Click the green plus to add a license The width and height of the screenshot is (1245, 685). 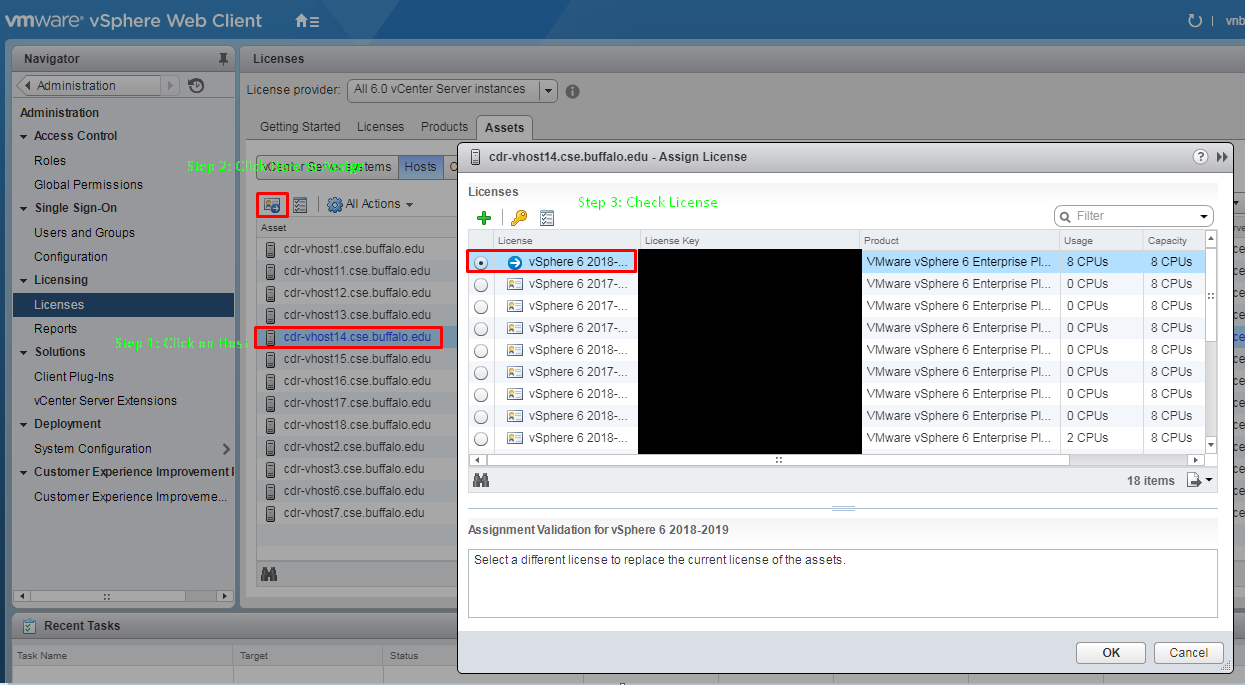point(484,217)
